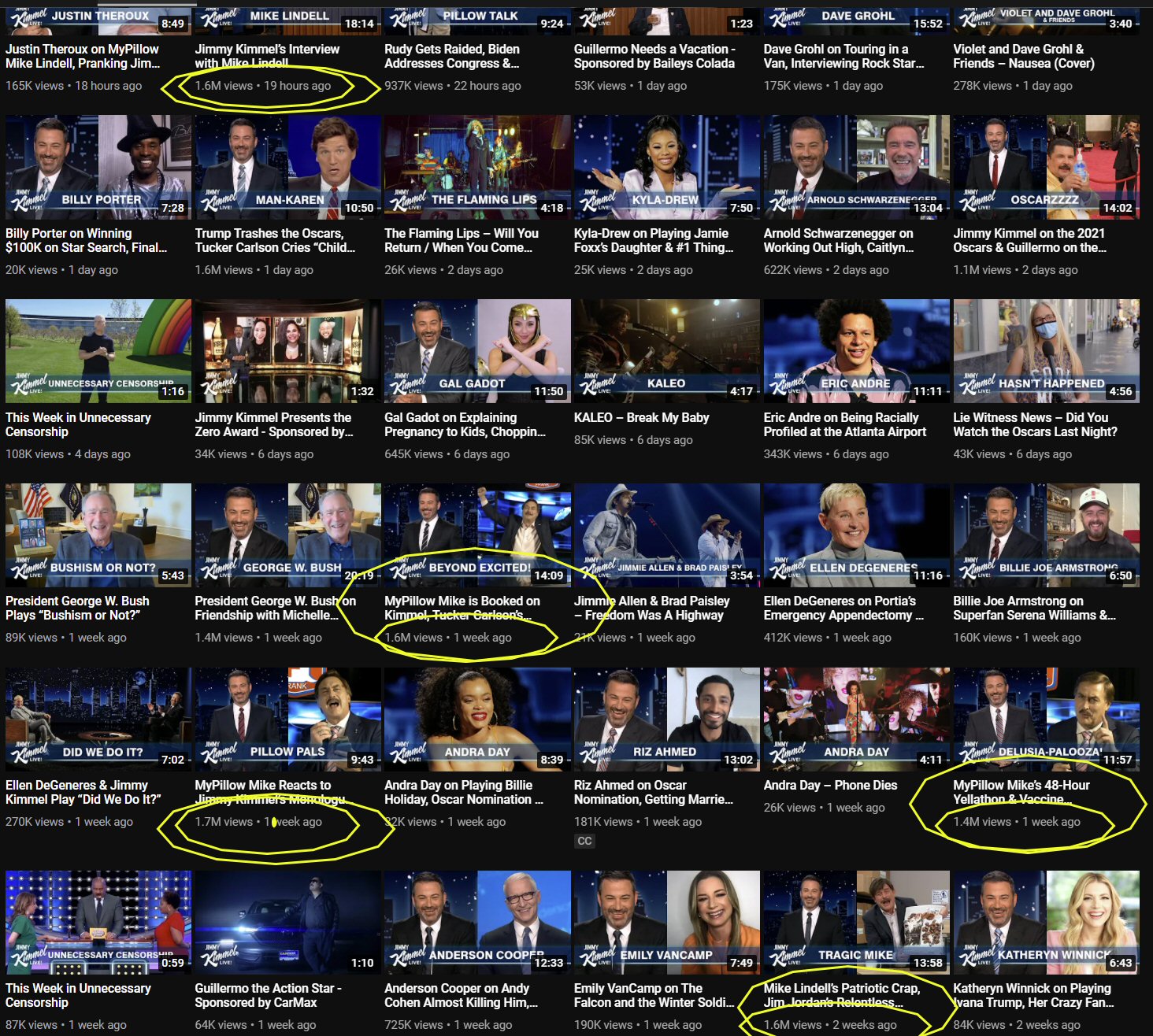Screen dimensions: 1153x1036
Task: Open the ANDERSON COOPER interview thumbnail
Action: 477,923
